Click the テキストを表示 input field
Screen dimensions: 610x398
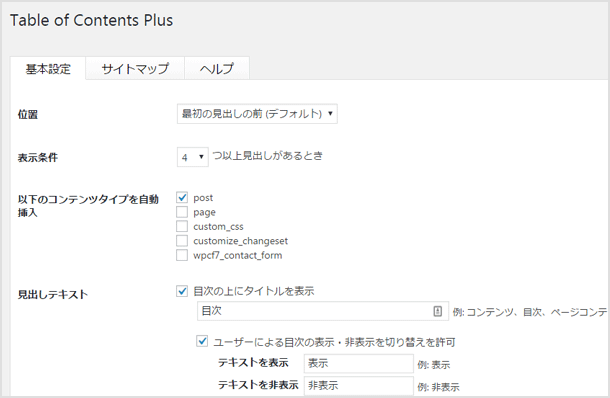[358, 363]
